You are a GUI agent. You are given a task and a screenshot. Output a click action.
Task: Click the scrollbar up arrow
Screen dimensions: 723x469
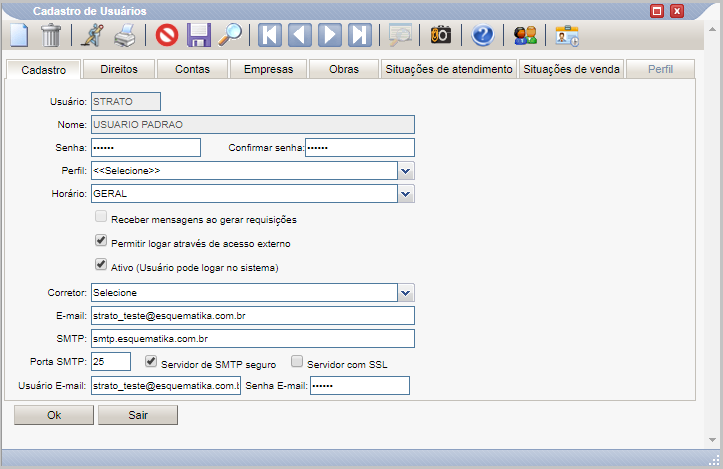[712, 29]
